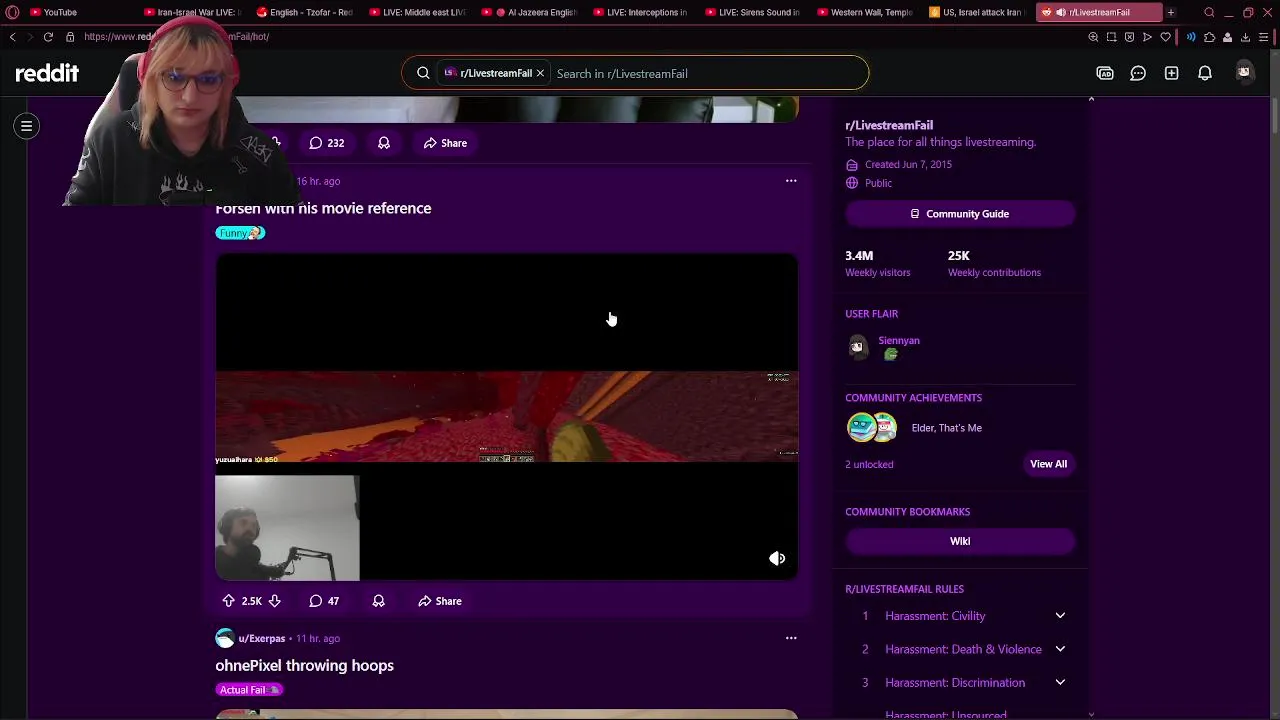Screen dimensions: 1280x720
Task: Open 47 comments on Forsen post
Action: coord(324,601)
